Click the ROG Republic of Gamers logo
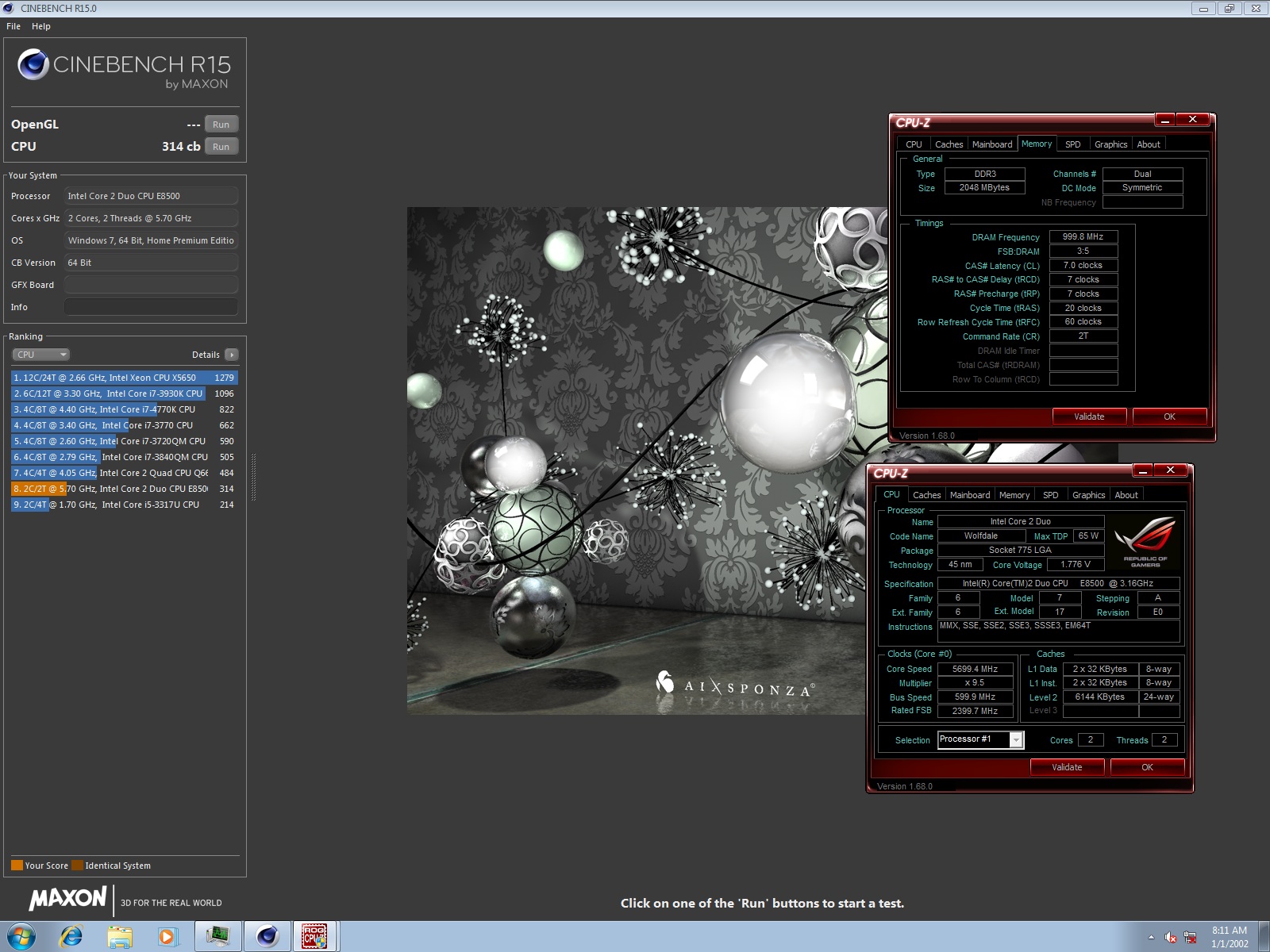Viewport: 1270px width, 952px height. [1145, 543]
